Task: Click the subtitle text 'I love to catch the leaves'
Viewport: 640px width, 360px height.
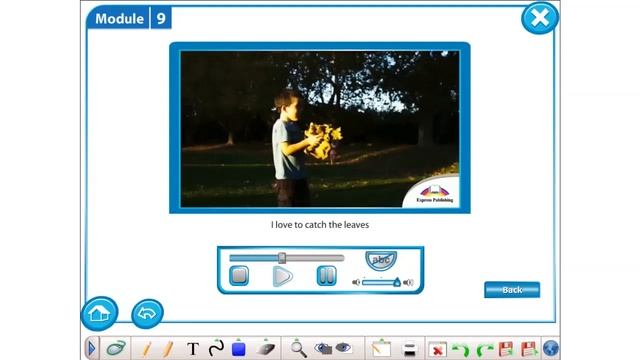Action: [x=320, y=224]
